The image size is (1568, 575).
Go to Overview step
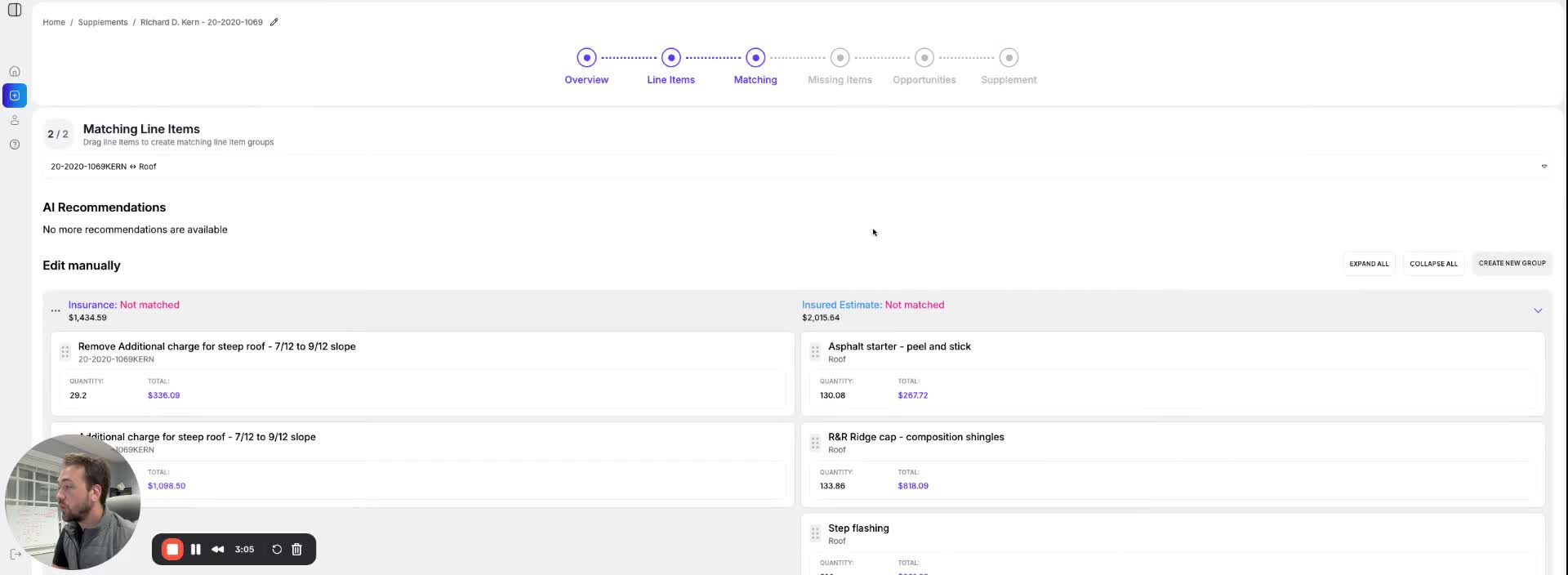pyautogui.click(x=586, y=80)
